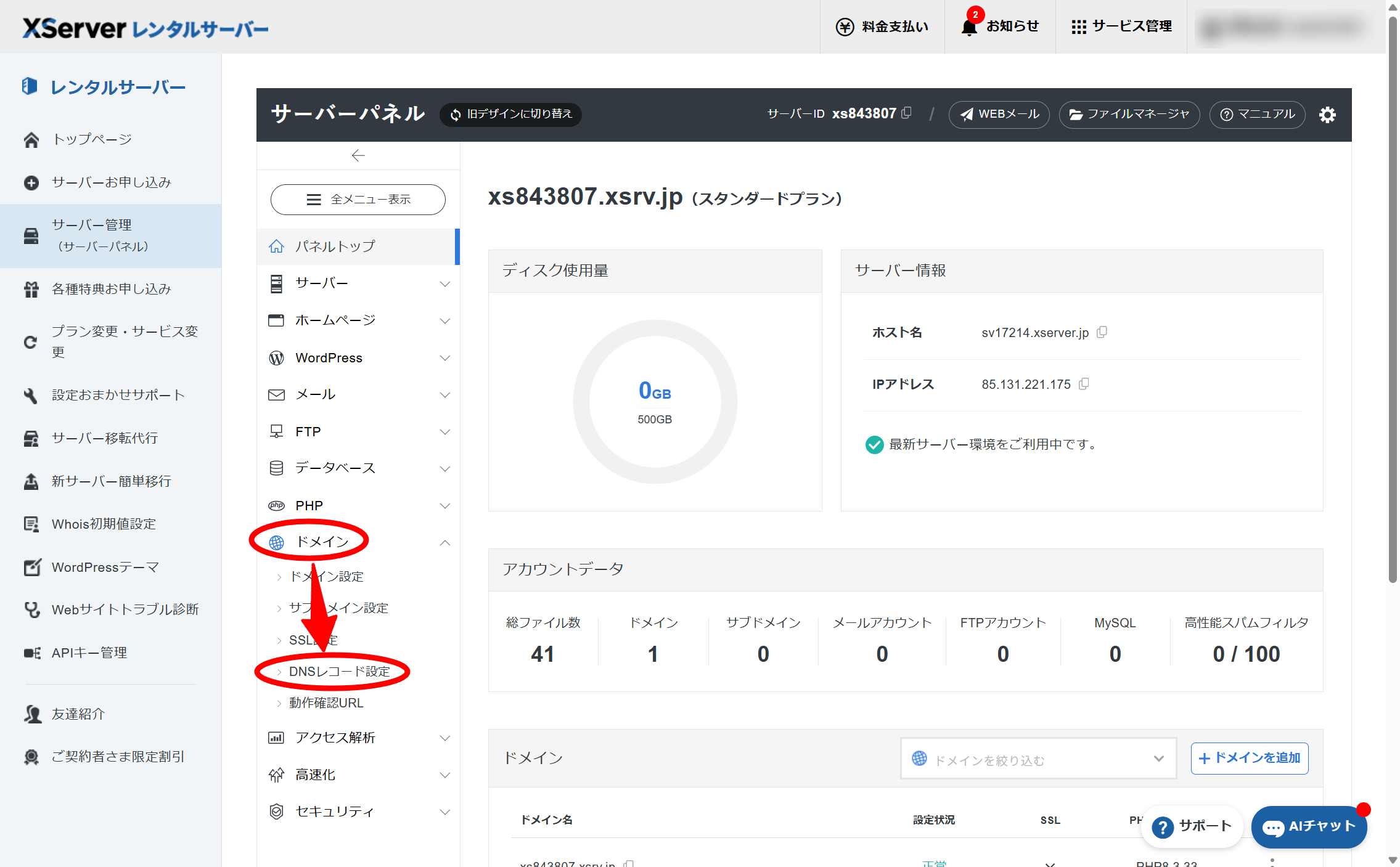This screenshot has width=1400, height=867.
Task: Open ご契約者さま限定割引 in sidebar
Action: (111, 757)
